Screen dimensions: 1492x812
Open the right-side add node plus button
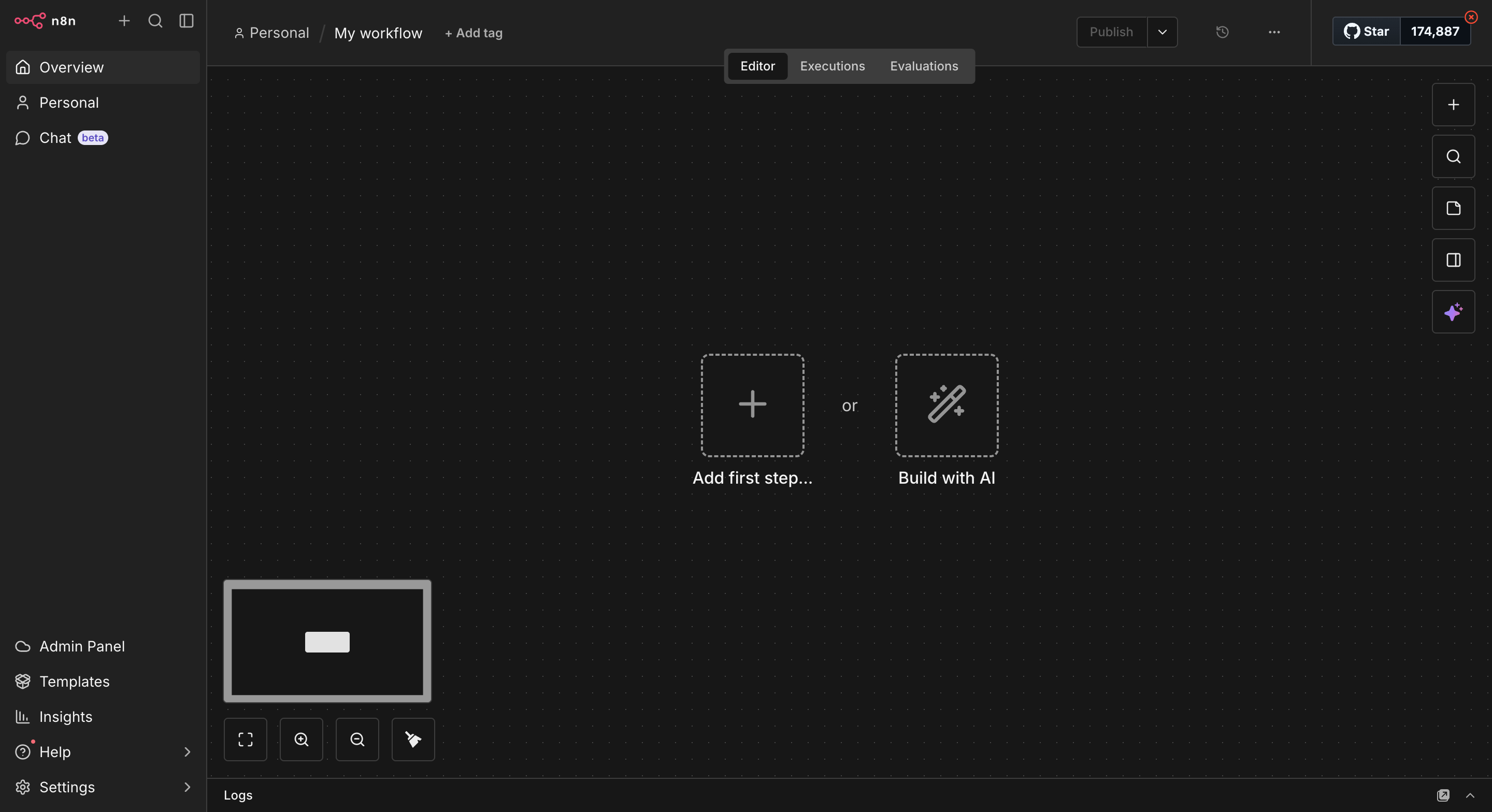[1453, 105]
